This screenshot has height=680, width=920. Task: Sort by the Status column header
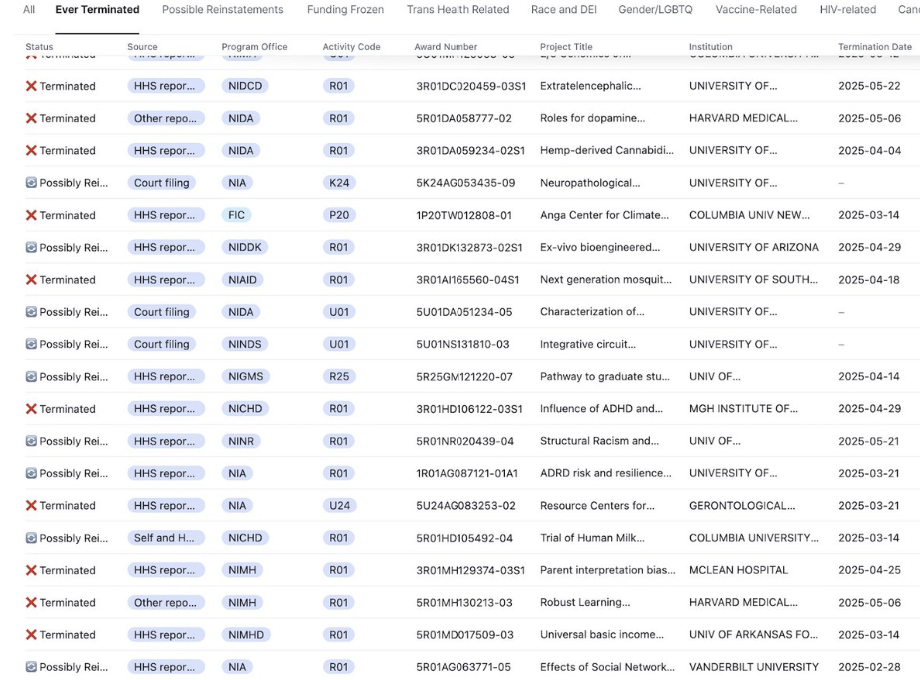pyautogui.click(x=39, y=47)
